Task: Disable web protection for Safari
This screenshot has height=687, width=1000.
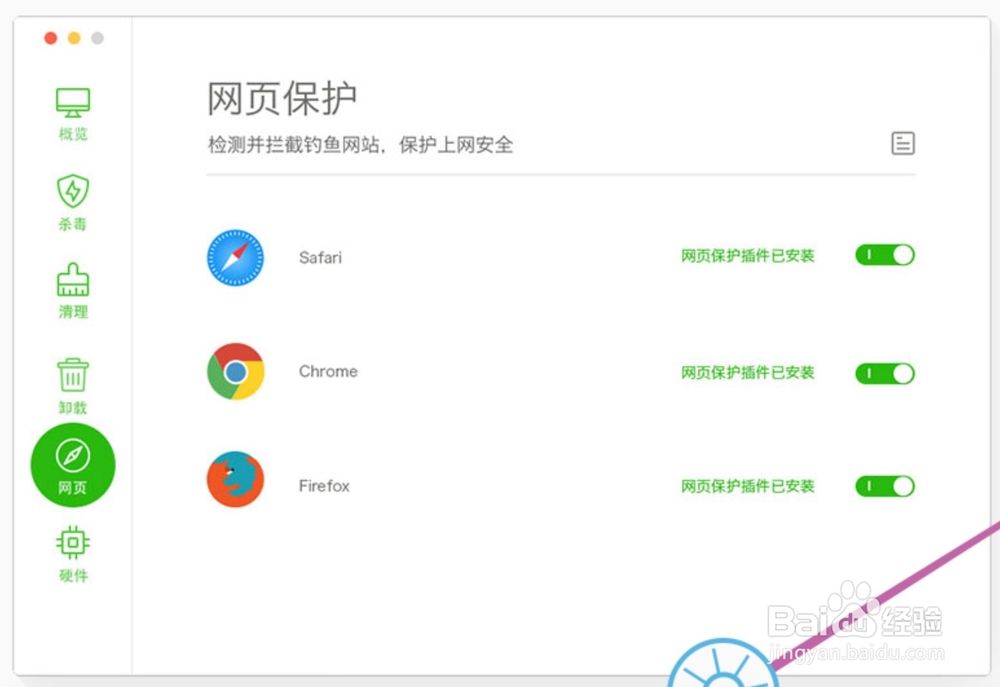Action: click(x=885, y=255)
